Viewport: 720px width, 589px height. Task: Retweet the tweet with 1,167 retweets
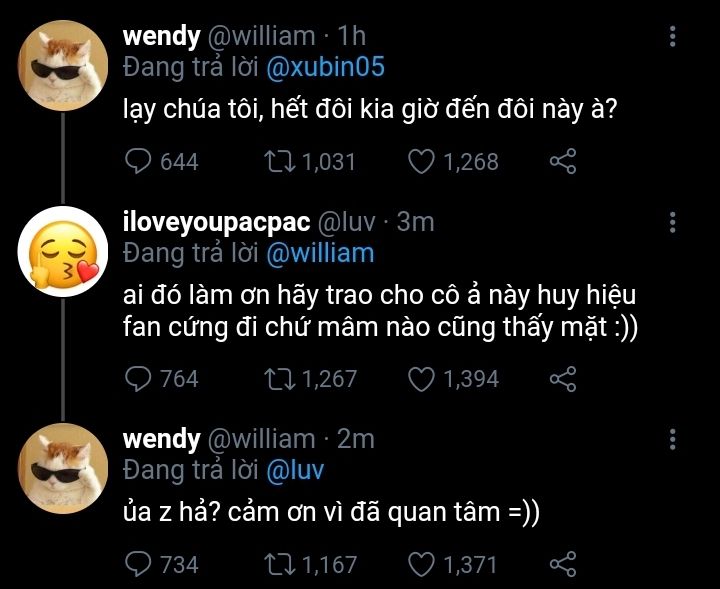(280, 565)
